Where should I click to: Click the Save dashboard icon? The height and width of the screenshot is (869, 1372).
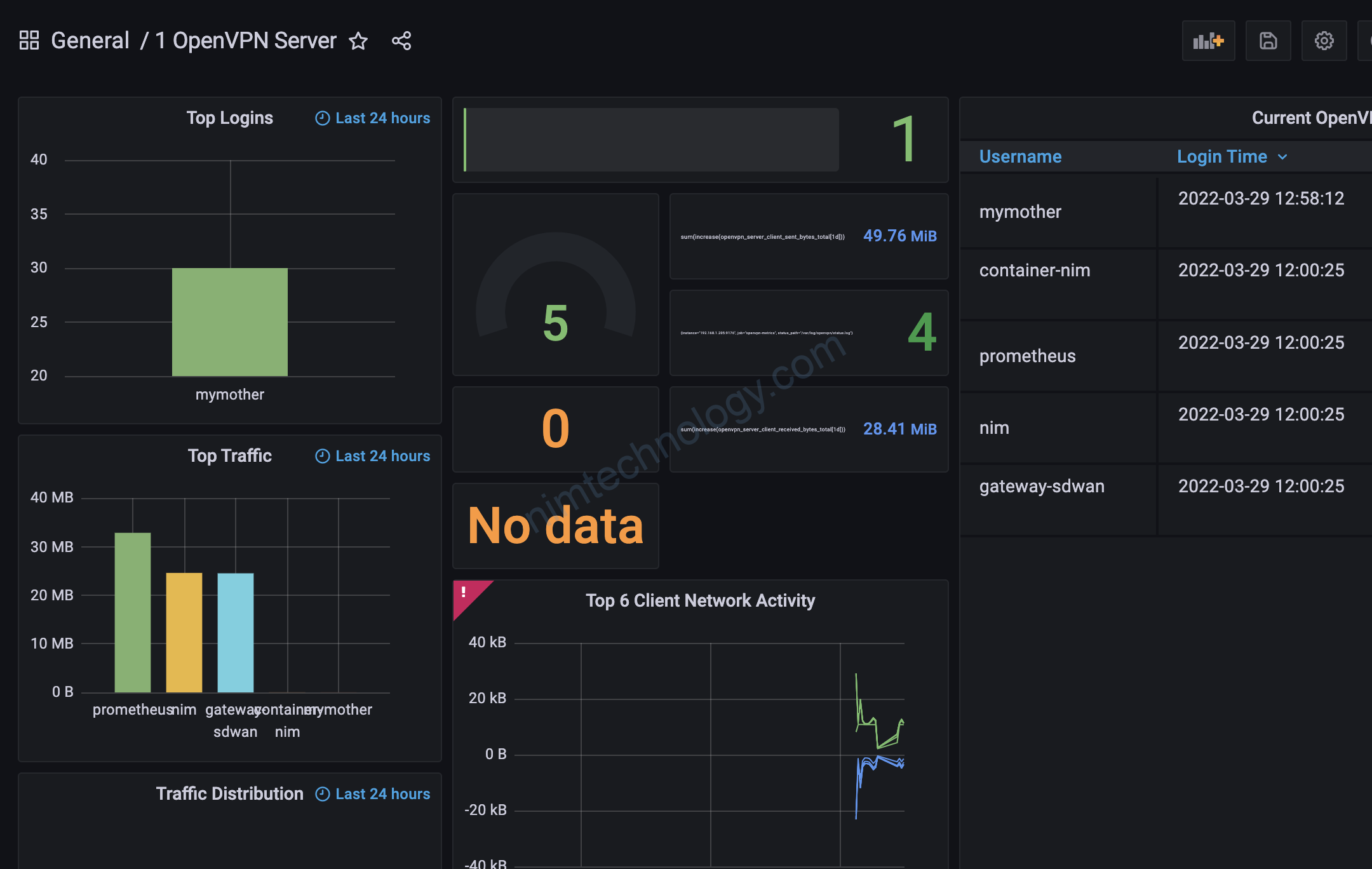tap(1268, 41)
